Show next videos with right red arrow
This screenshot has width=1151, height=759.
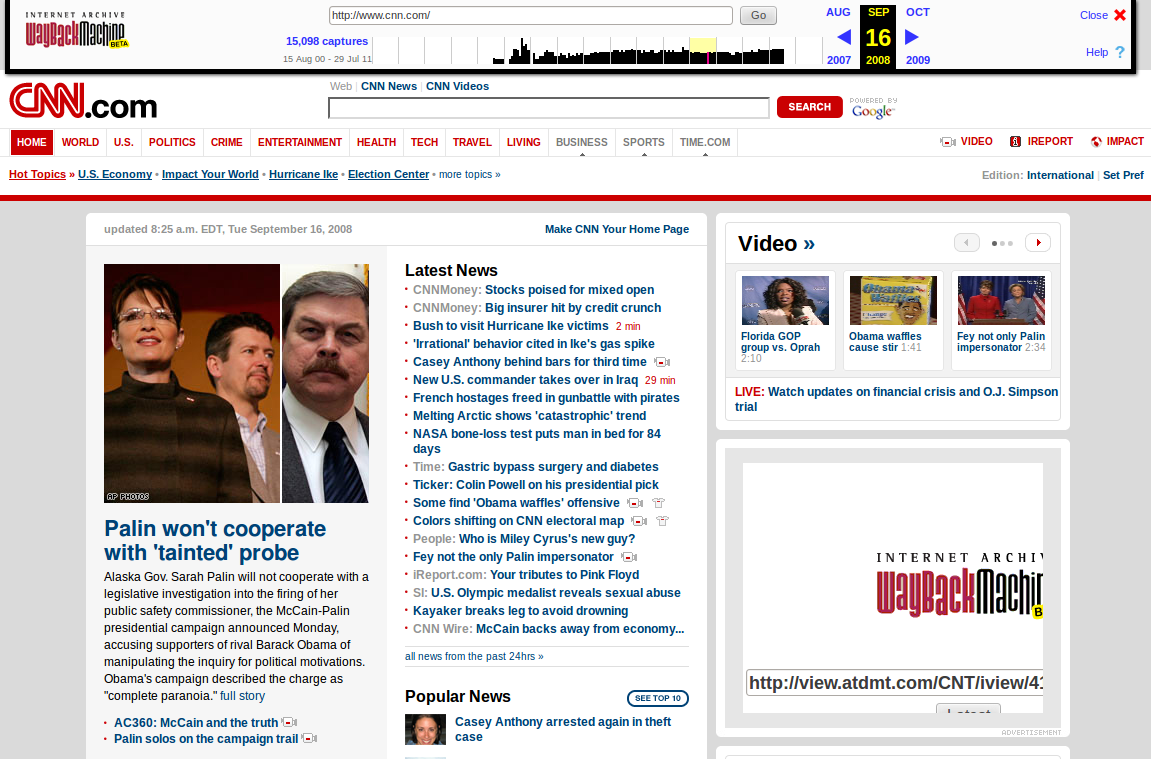(1038, 242)
